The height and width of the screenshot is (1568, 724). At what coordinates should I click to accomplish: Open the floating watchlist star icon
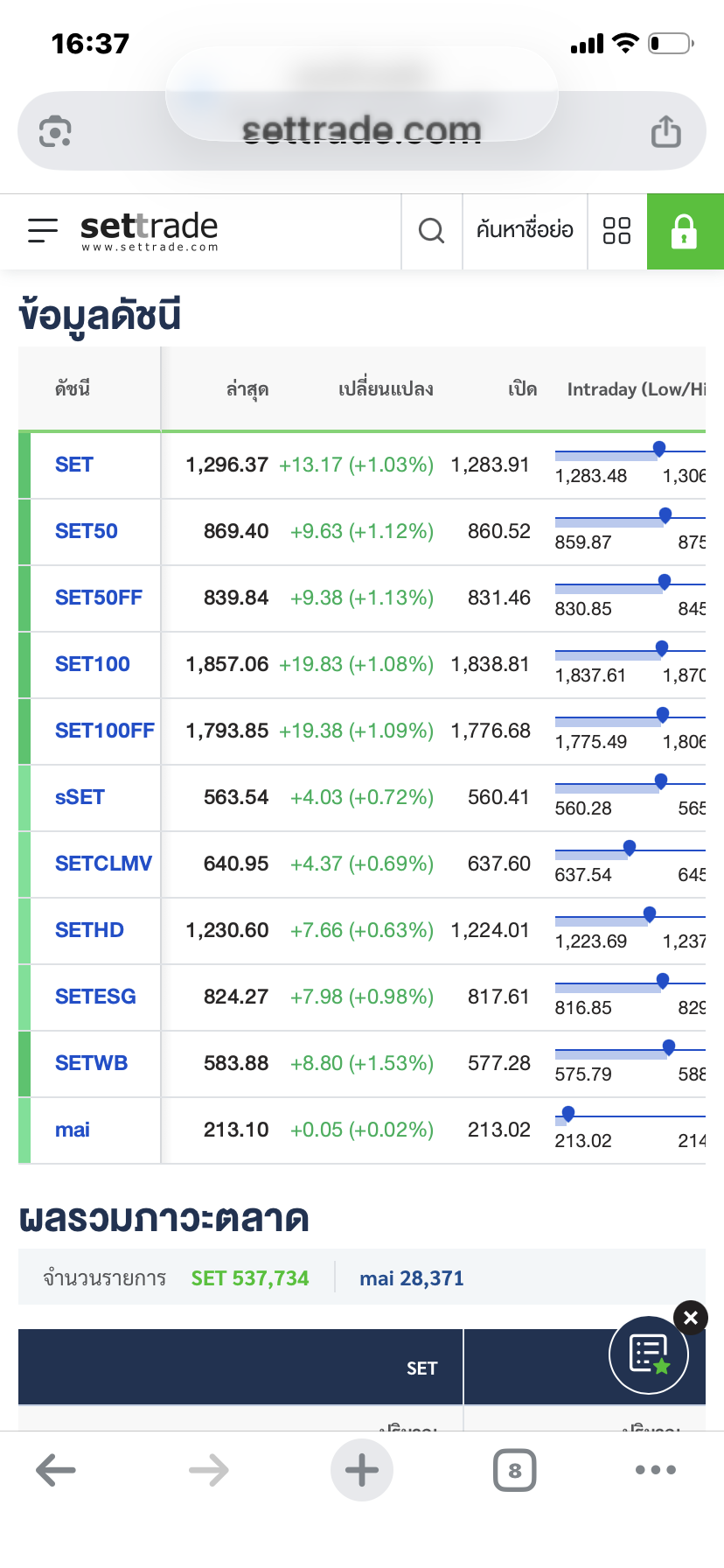click(649, 1354)
